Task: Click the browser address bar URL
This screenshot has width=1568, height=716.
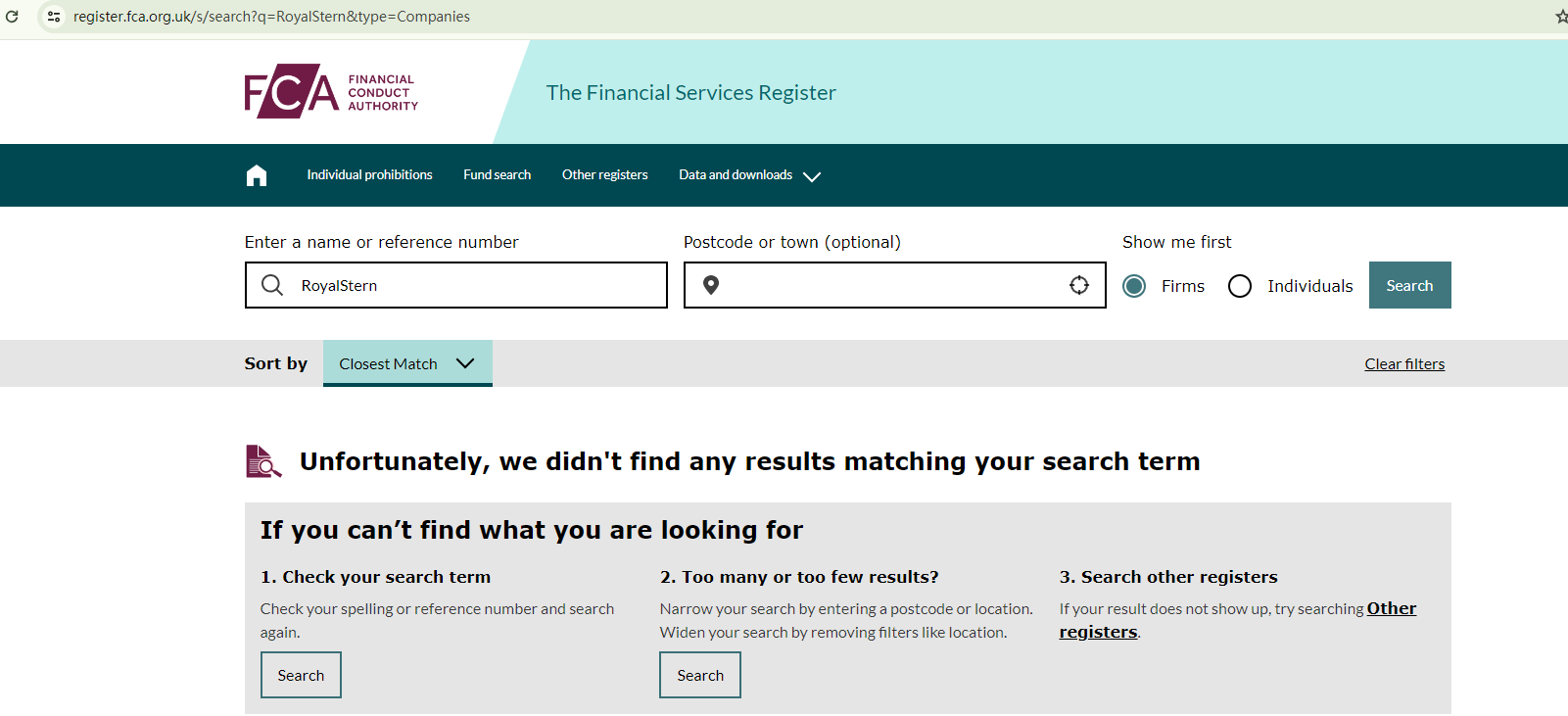Action: click(271, 17)
